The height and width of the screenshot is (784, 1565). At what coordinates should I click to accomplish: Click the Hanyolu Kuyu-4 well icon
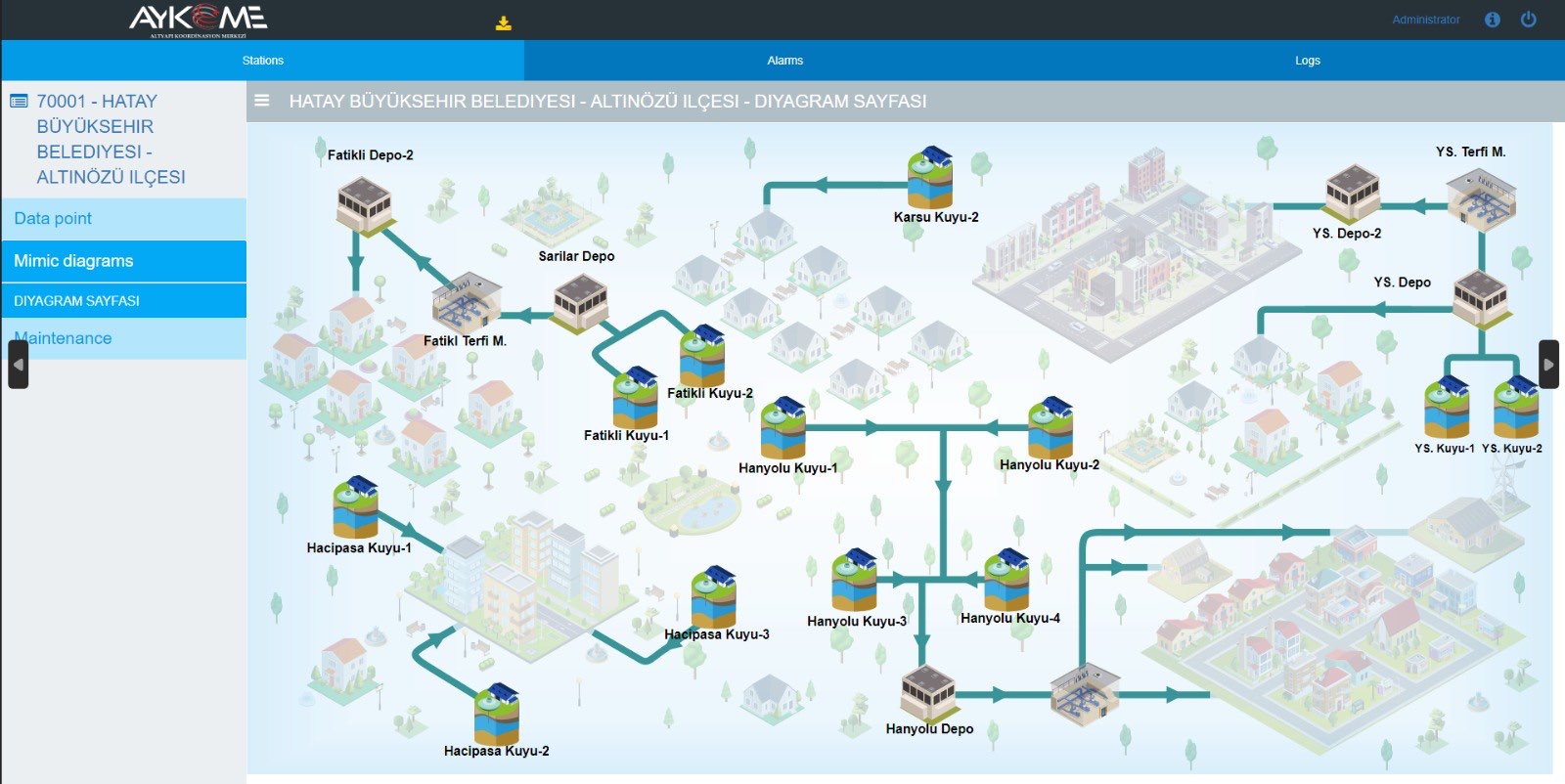pyautogui.click(x=1006, y=579)
